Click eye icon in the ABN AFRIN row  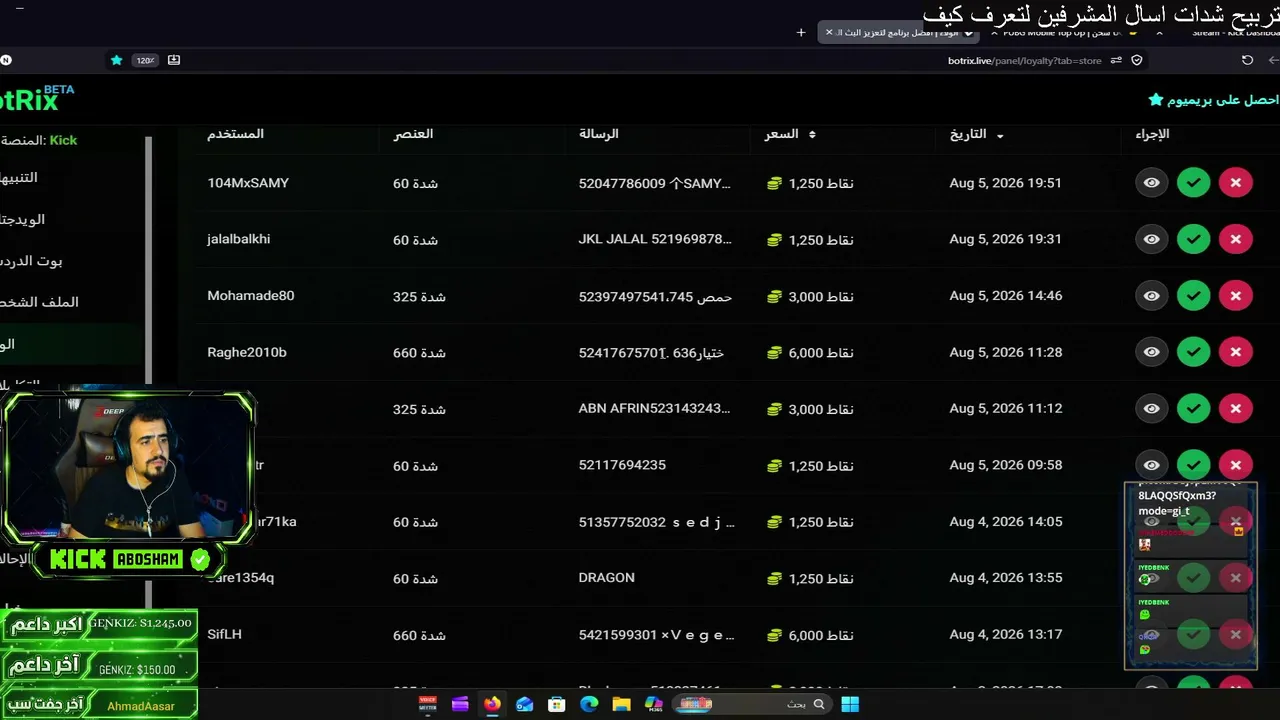coord(1152,409)
